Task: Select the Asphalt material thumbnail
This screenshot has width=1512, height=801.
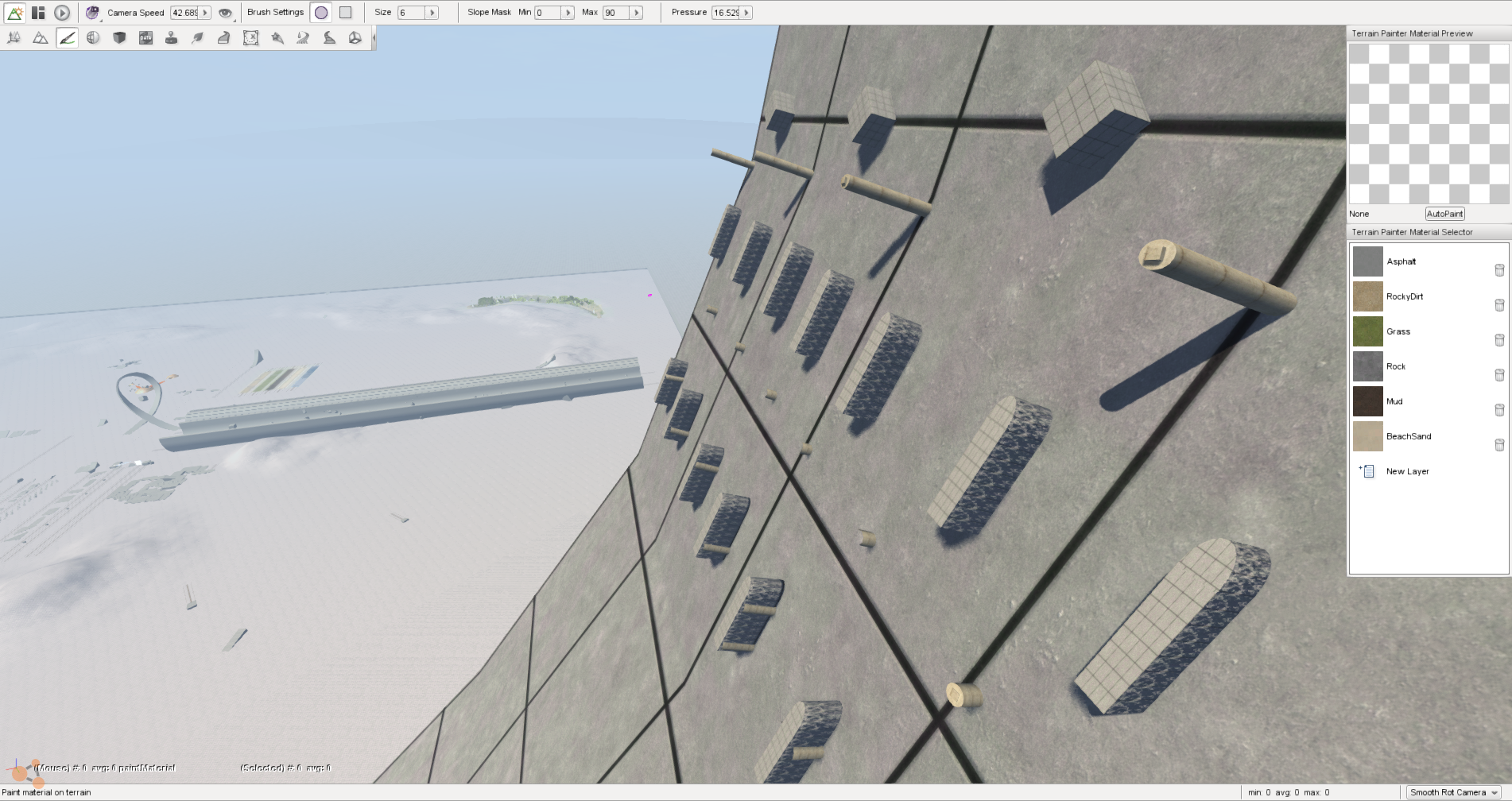Action: [x=1367, y=261]
